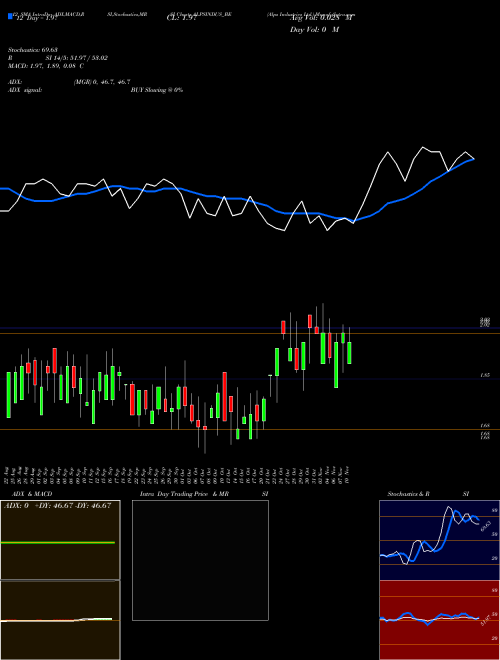Click the 'ADX & MACD' panel title
This screenshot has height=660, width=500.
coord(32,494)
